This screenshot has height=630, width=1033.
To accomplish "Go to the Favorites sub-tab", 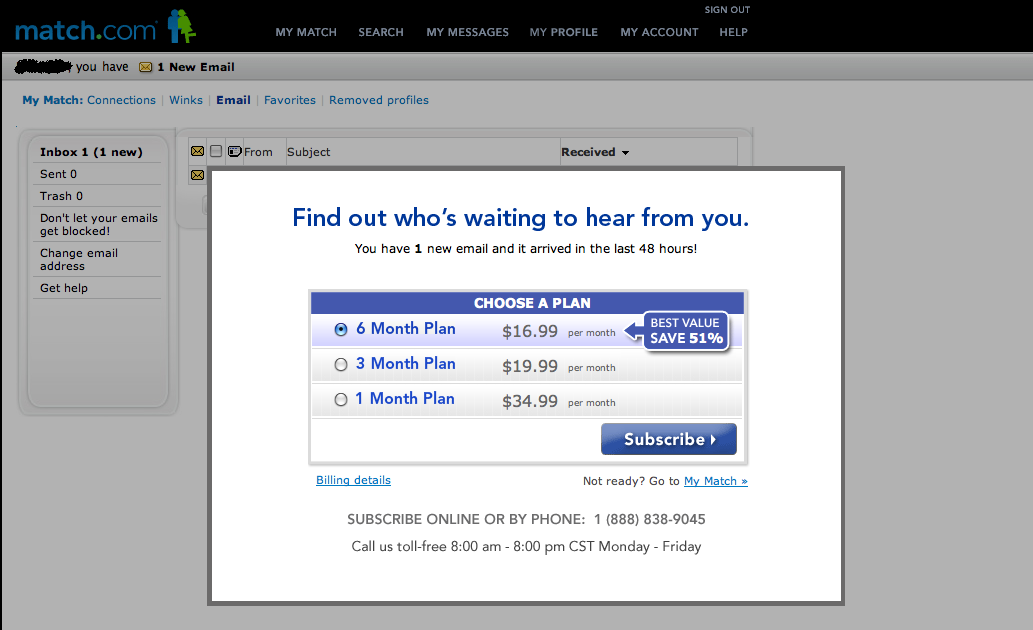I will click(x=290, y=100).
